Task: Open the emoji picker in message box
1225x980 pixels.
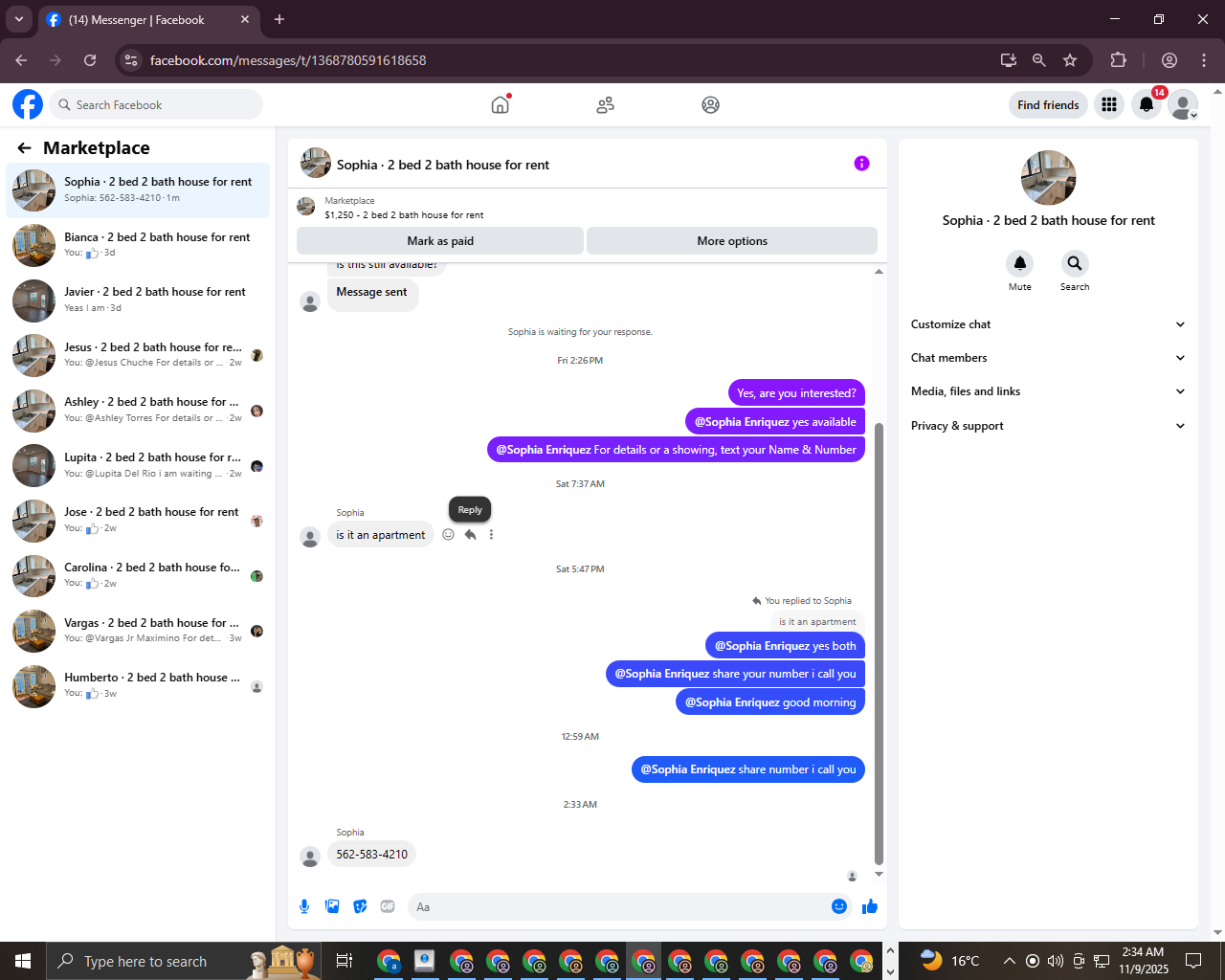Action: tap(839, 906)
